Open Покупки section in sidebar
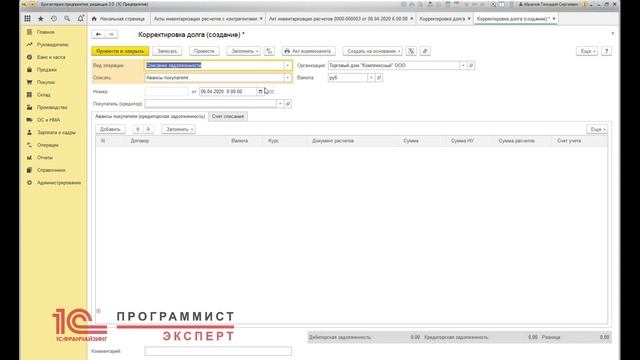Viewport: 640px width, 360px height. coord(46,82)
